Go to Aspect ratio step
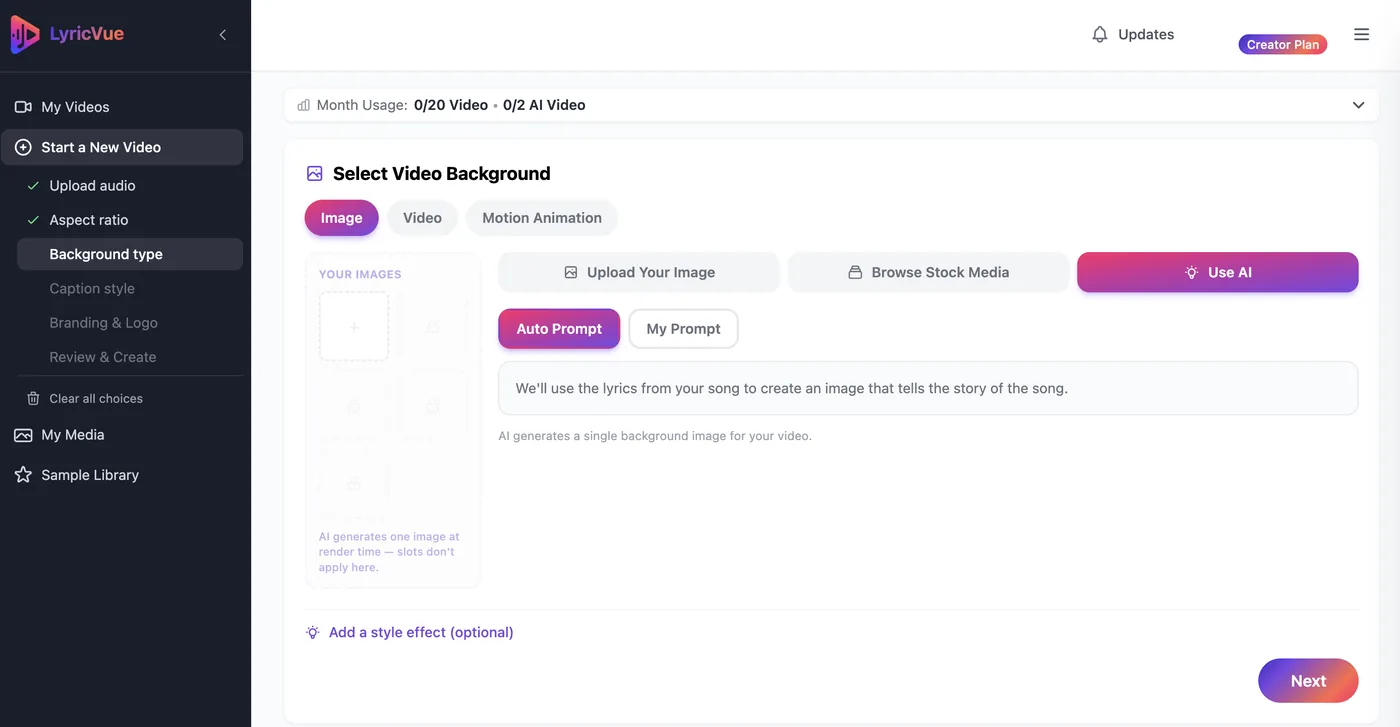This screenshot has height=727, width=1400. [89, 220]
